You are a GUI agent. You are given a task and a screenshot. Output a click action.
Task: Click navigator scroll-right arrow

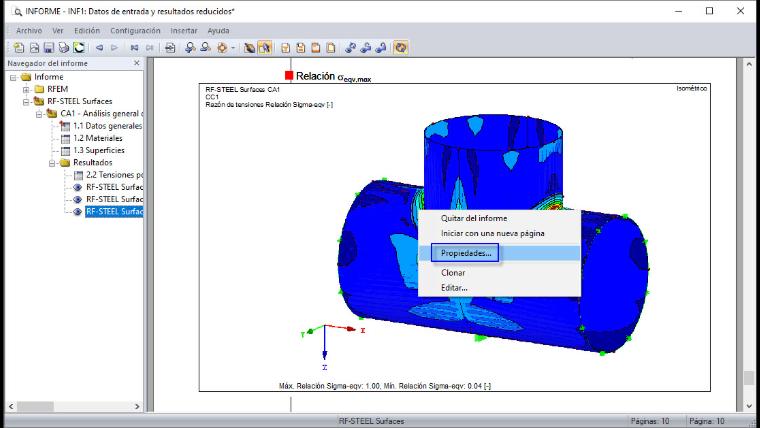tap(137, 406)
